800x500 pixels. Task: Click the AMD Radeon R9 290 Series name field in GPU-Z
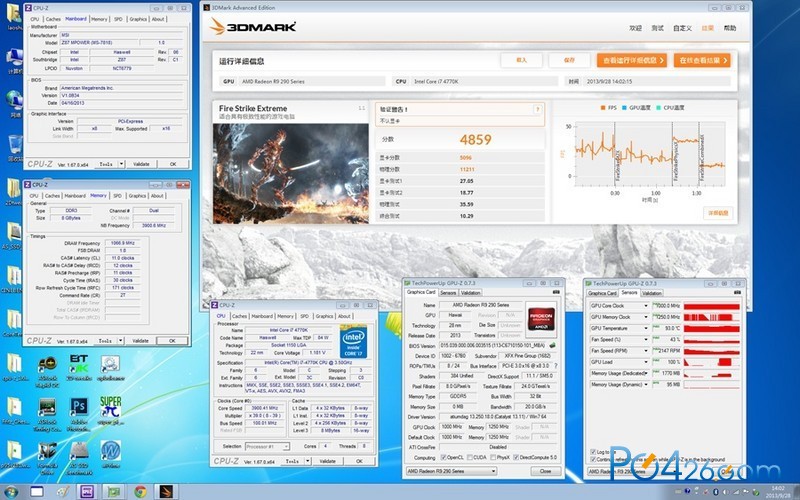point(481,305)
